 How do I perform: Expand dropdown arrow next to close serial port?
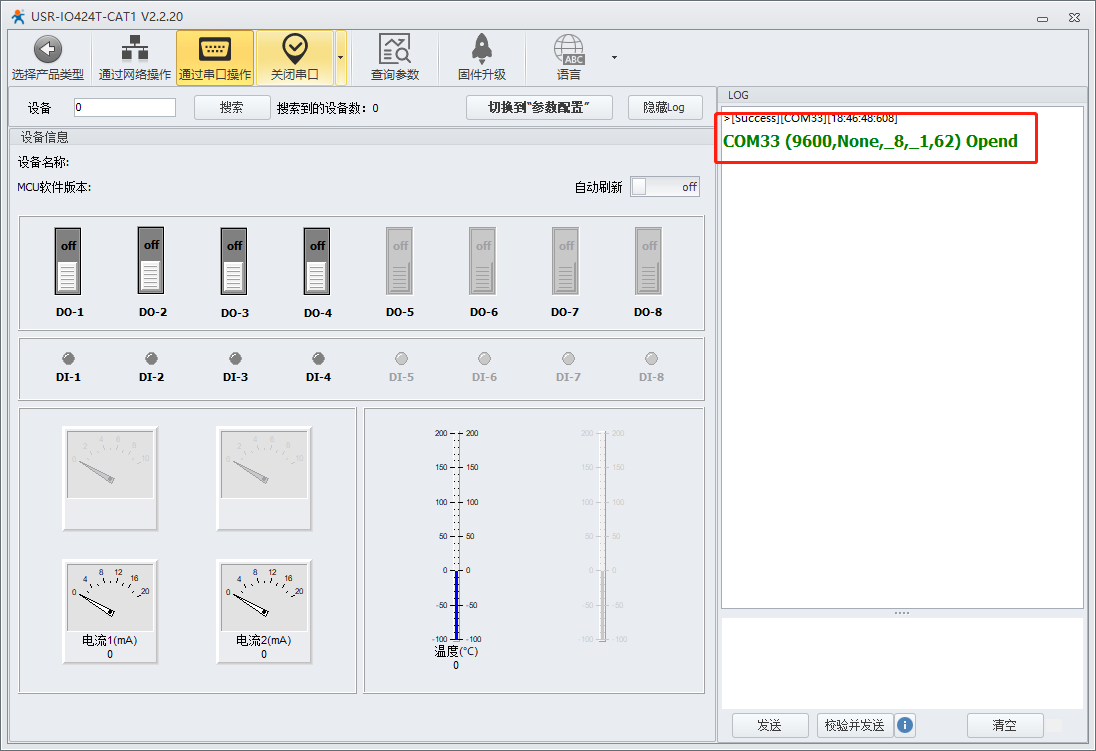tap(340, 57)
